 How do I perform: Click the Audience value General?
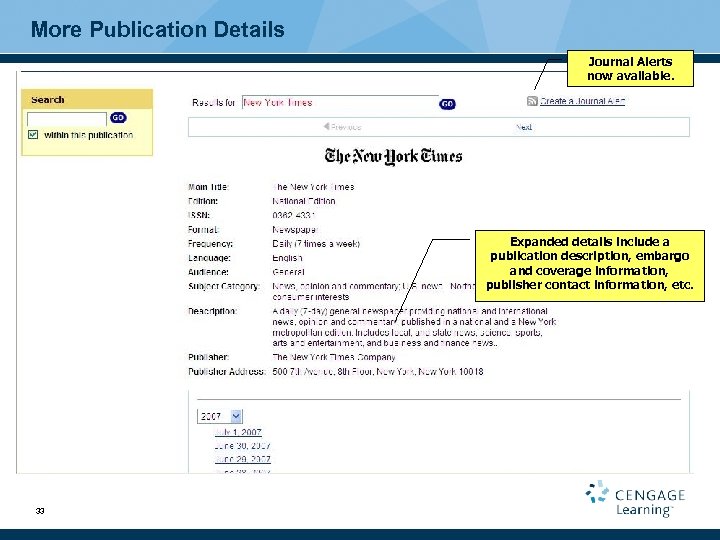(288, 272)
